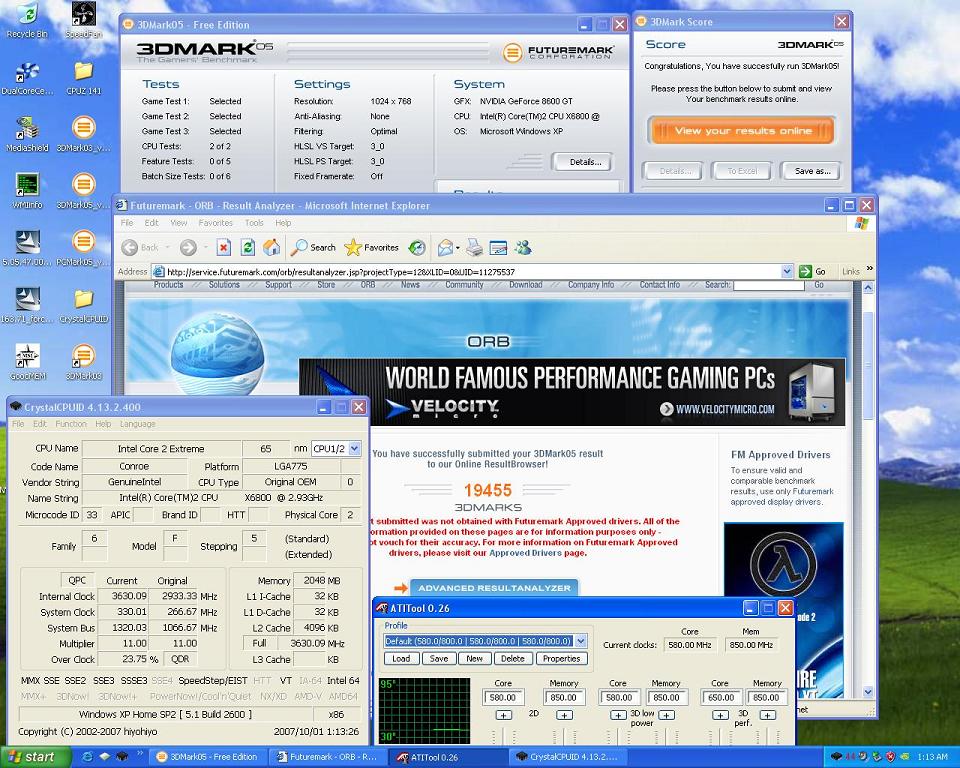The image size is (960, 768).
Task: Click View your results online button
Action: tap(742, 130)
